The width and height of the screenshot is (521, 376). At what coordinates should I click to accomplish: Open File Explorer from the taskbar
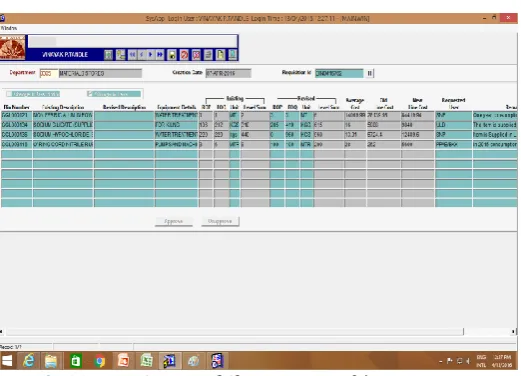[51, 361]
